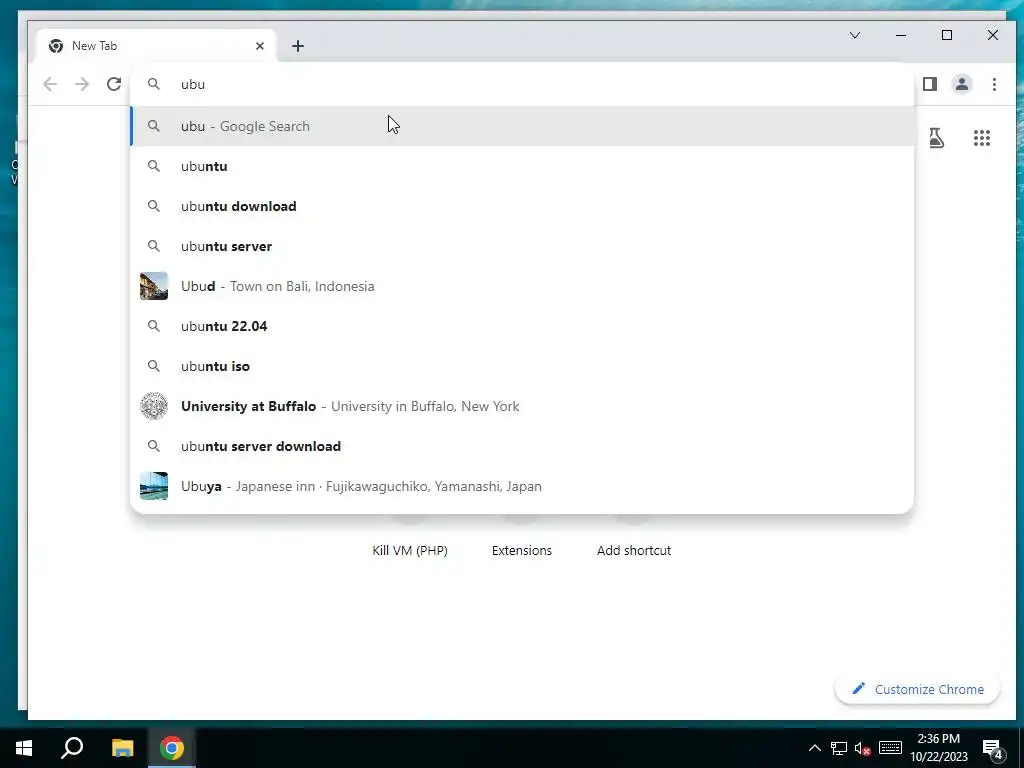This screenshot has width=1024, height=768.
Task: Click Add shortcut
Action: 633,551
